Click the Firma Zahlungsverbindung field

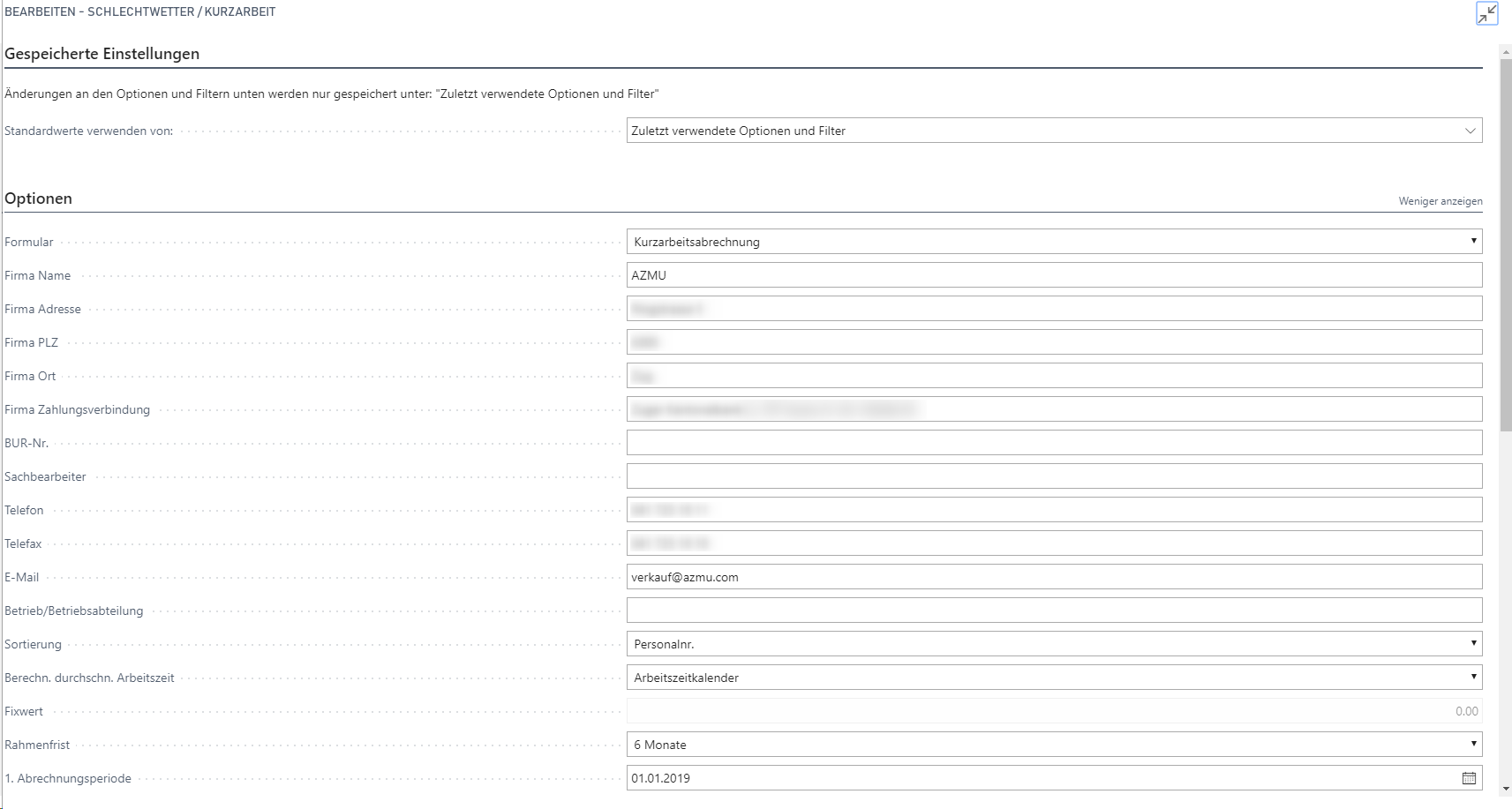click(x=1054, y=409)
